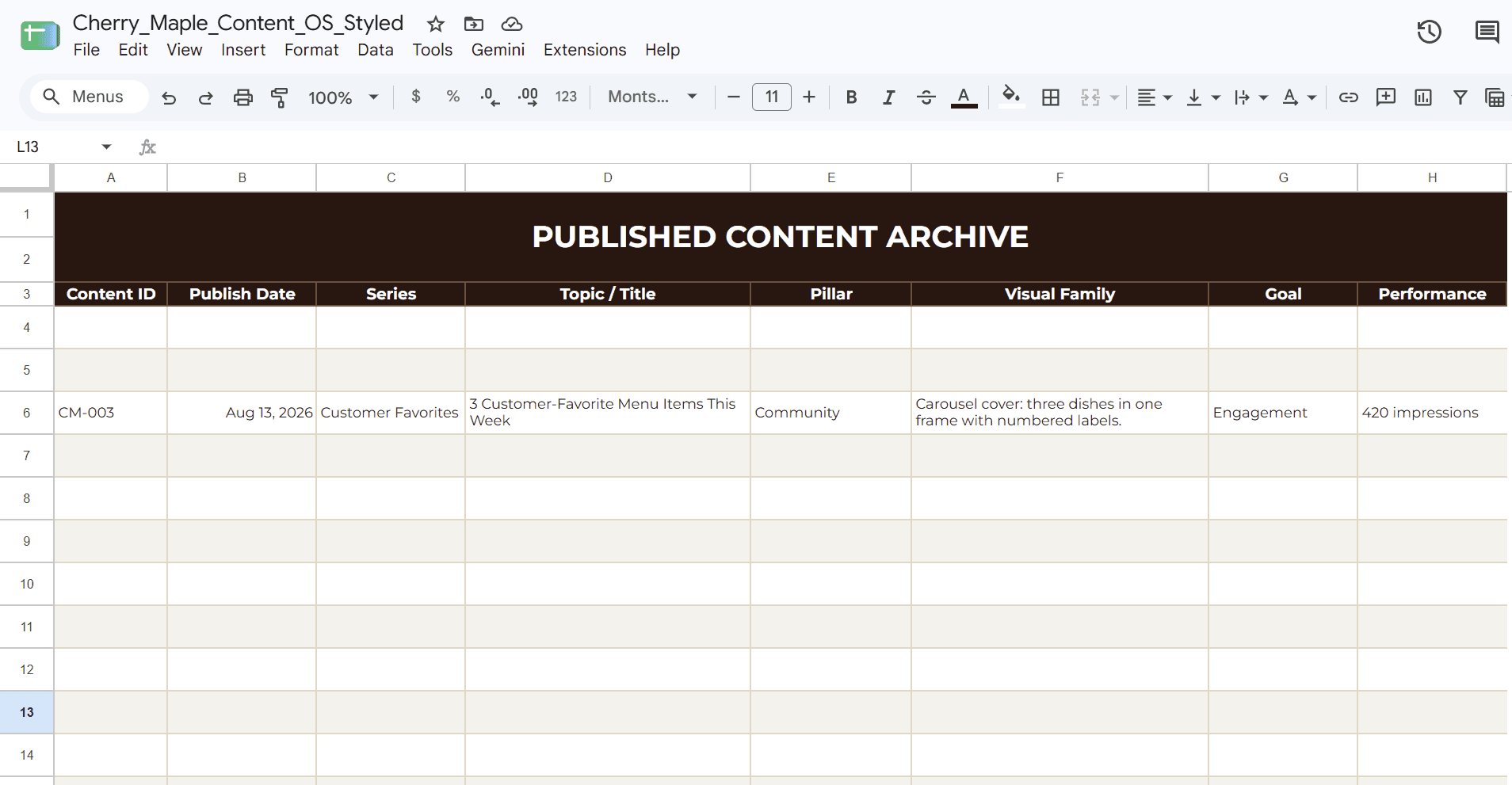Format as currency with dollar icon
The width and height of the screenshot is (1512, 785).
click(x=416, y=97)
